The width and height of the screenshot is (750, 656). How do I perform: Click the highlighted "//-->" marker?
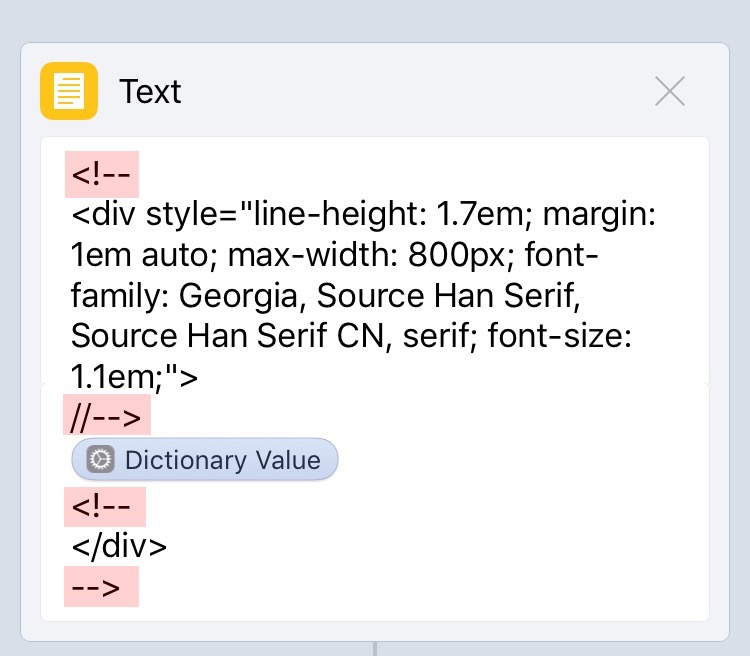[107, 414]
